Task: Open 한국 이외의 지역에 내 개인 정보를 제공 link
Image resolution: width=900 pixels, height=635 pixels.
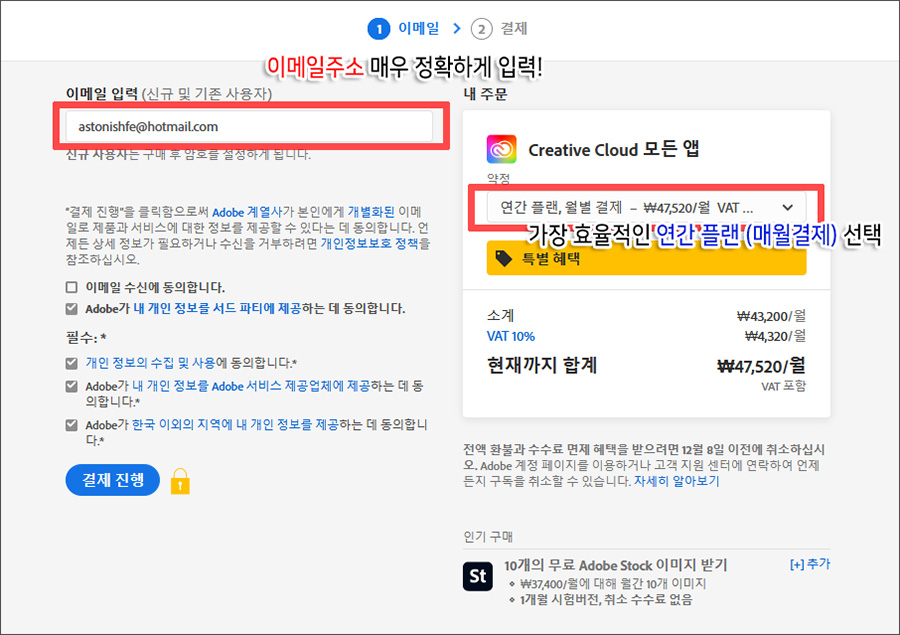Action: coord(235,425)
